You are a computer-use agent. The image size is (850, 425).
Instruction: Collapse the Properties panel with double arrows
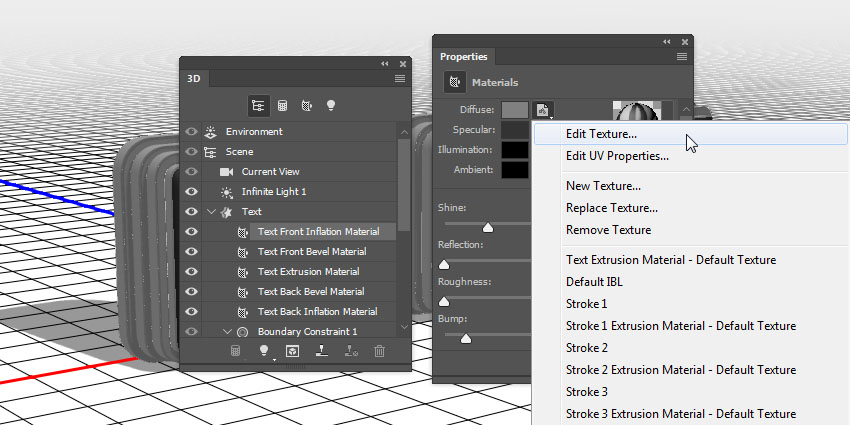pyautogui.click(x=666, y=42)
